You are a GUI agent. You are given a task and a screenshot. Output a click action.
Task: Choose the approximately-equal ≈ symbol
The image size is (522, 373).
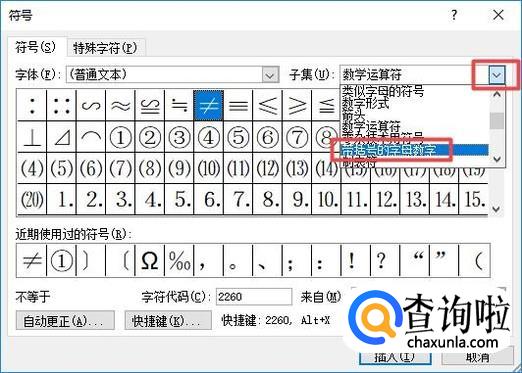120,105
